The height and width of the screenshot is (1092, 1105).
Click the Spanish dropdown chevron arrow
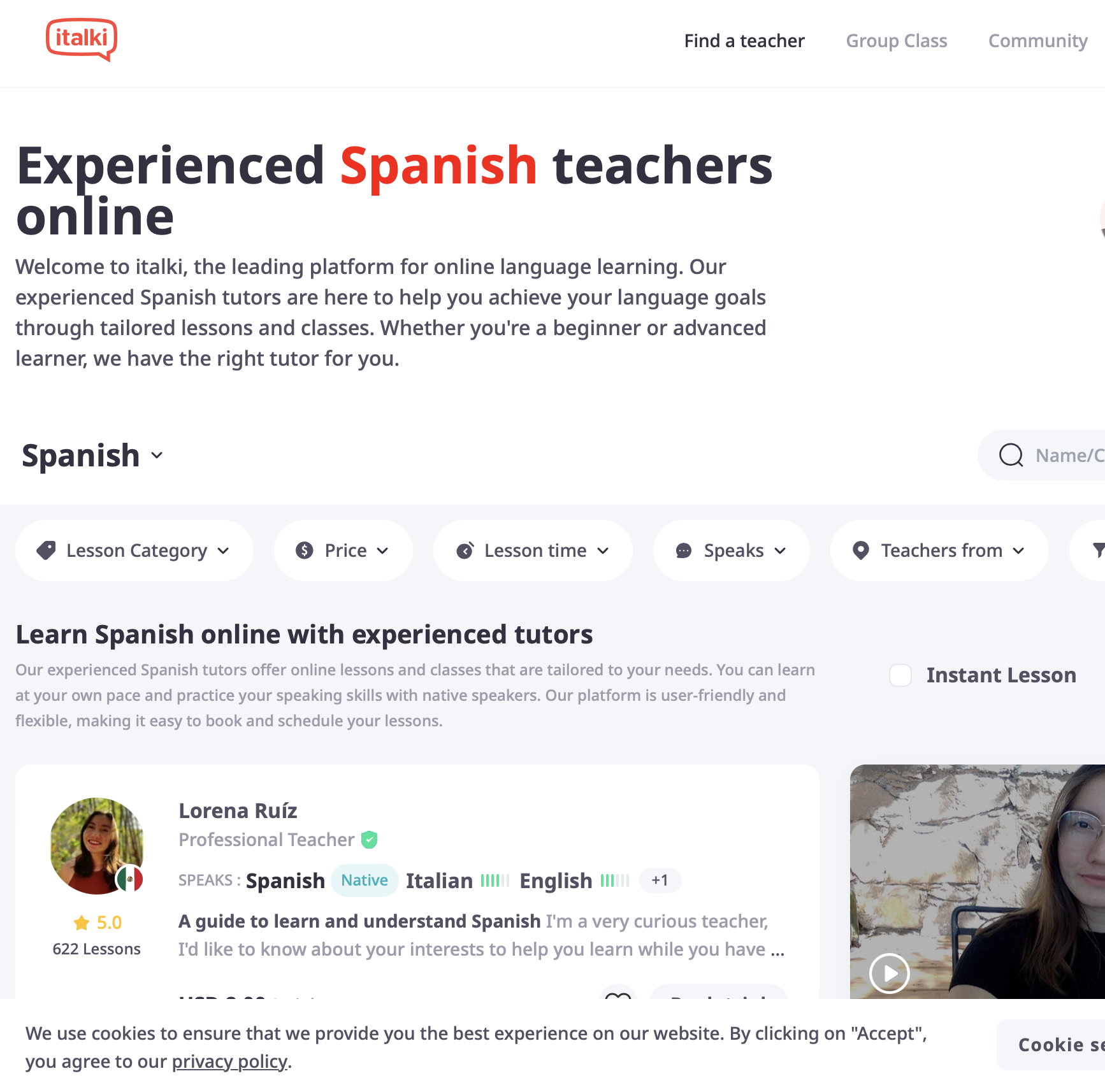(x=157, y=456)
